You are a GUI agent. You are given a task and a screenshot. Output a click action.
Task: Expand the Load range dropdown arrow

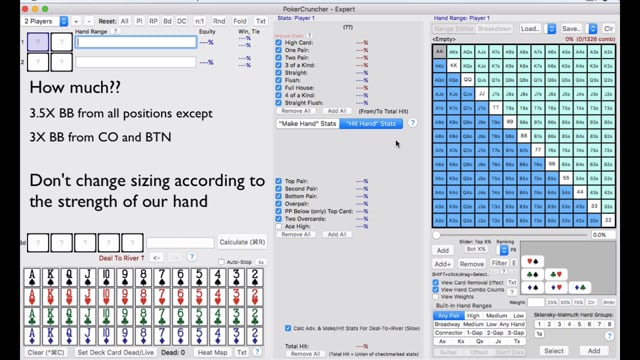pos(551,29)
